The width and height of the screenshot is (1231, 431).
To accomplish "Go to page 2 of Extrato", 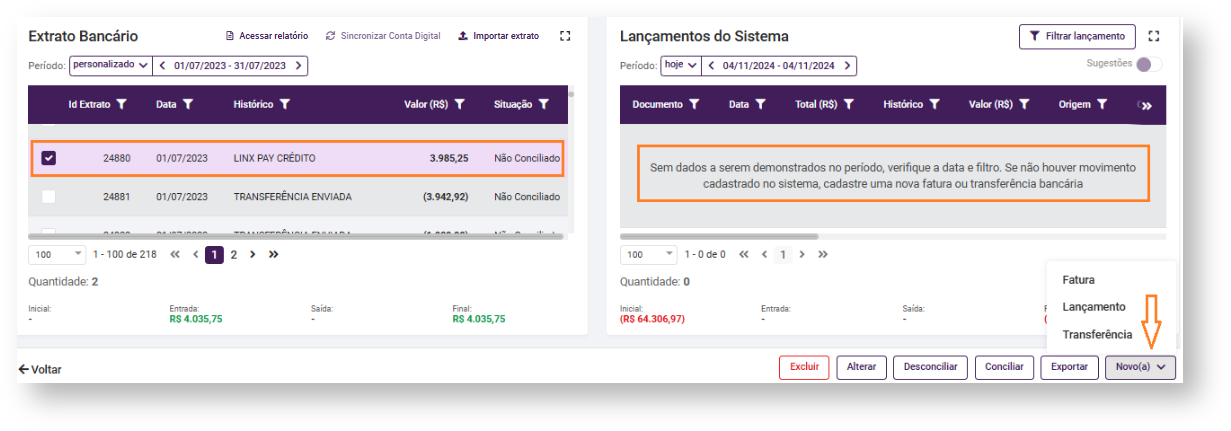I will point(234,254).
